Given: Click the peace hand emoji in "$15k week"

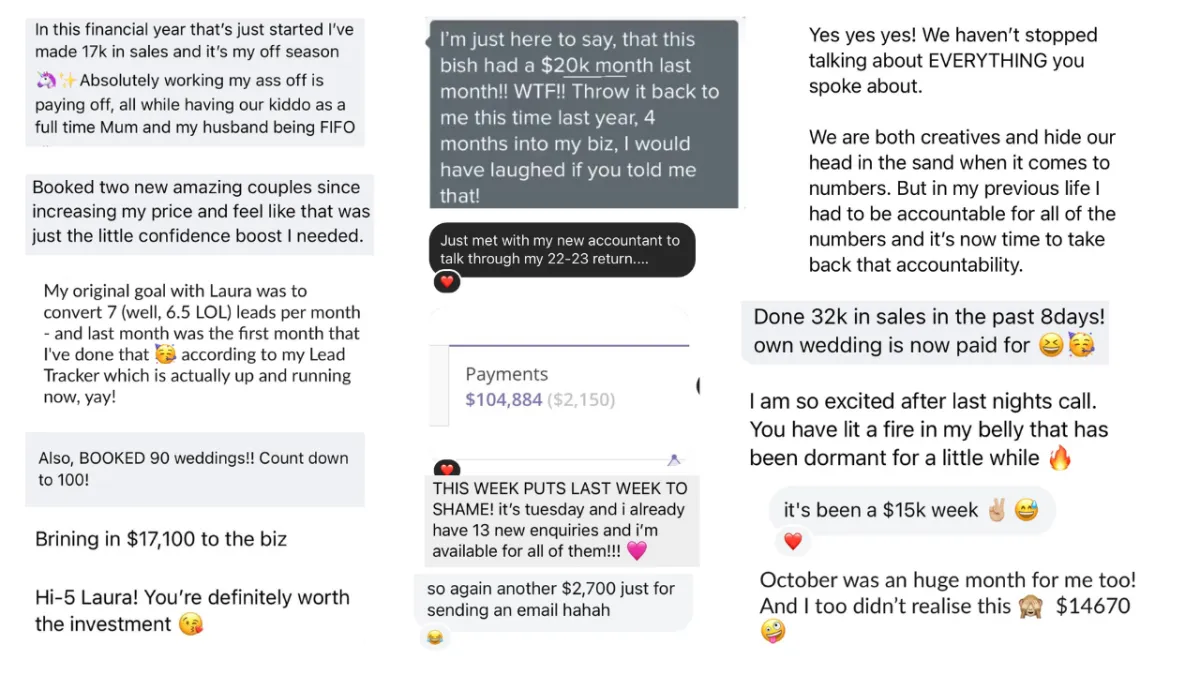Looking at the screenshot, I should (x=997, y=510).
